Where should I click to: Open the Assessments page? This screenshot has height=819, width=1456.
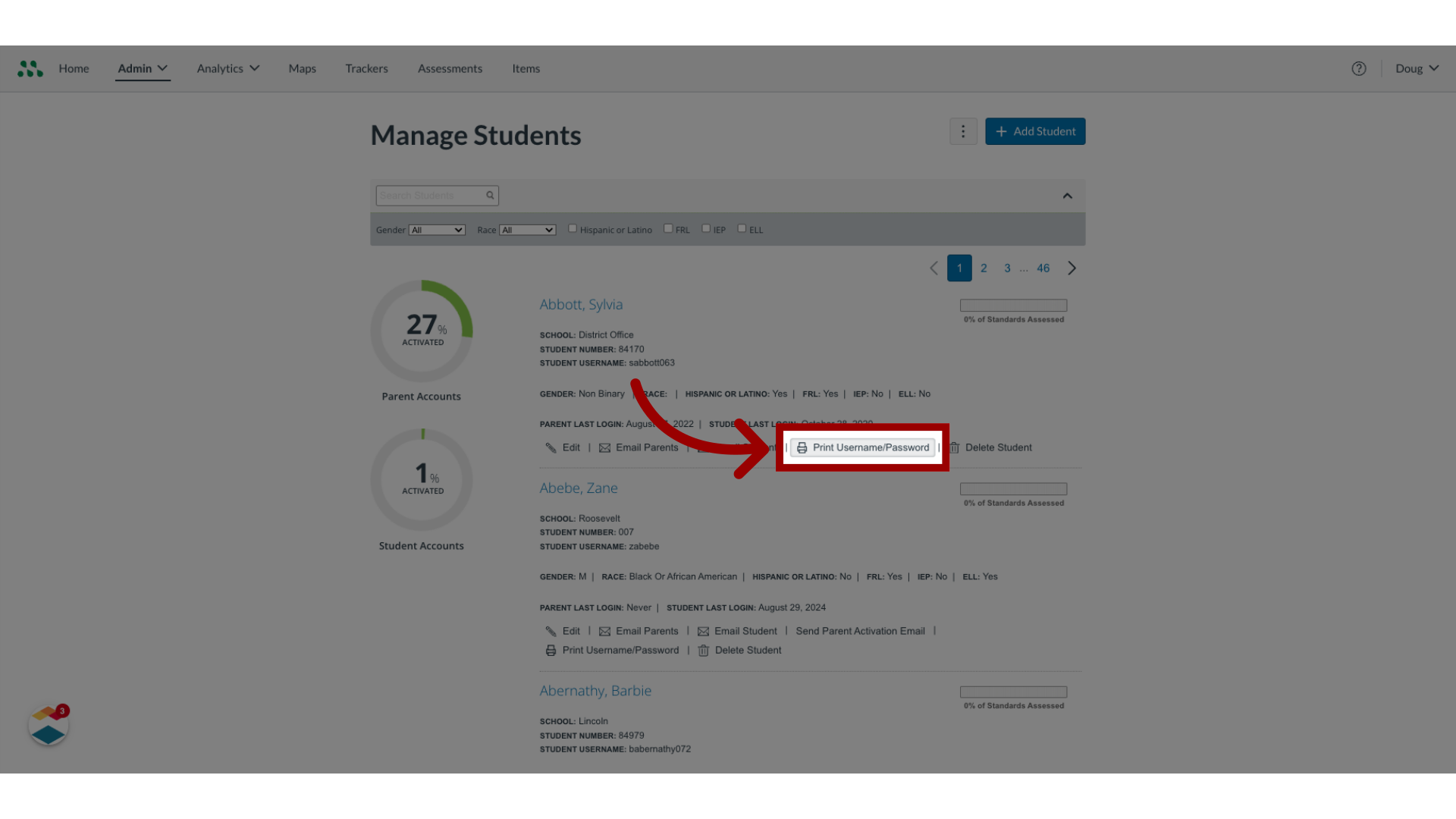click(450, 69)
